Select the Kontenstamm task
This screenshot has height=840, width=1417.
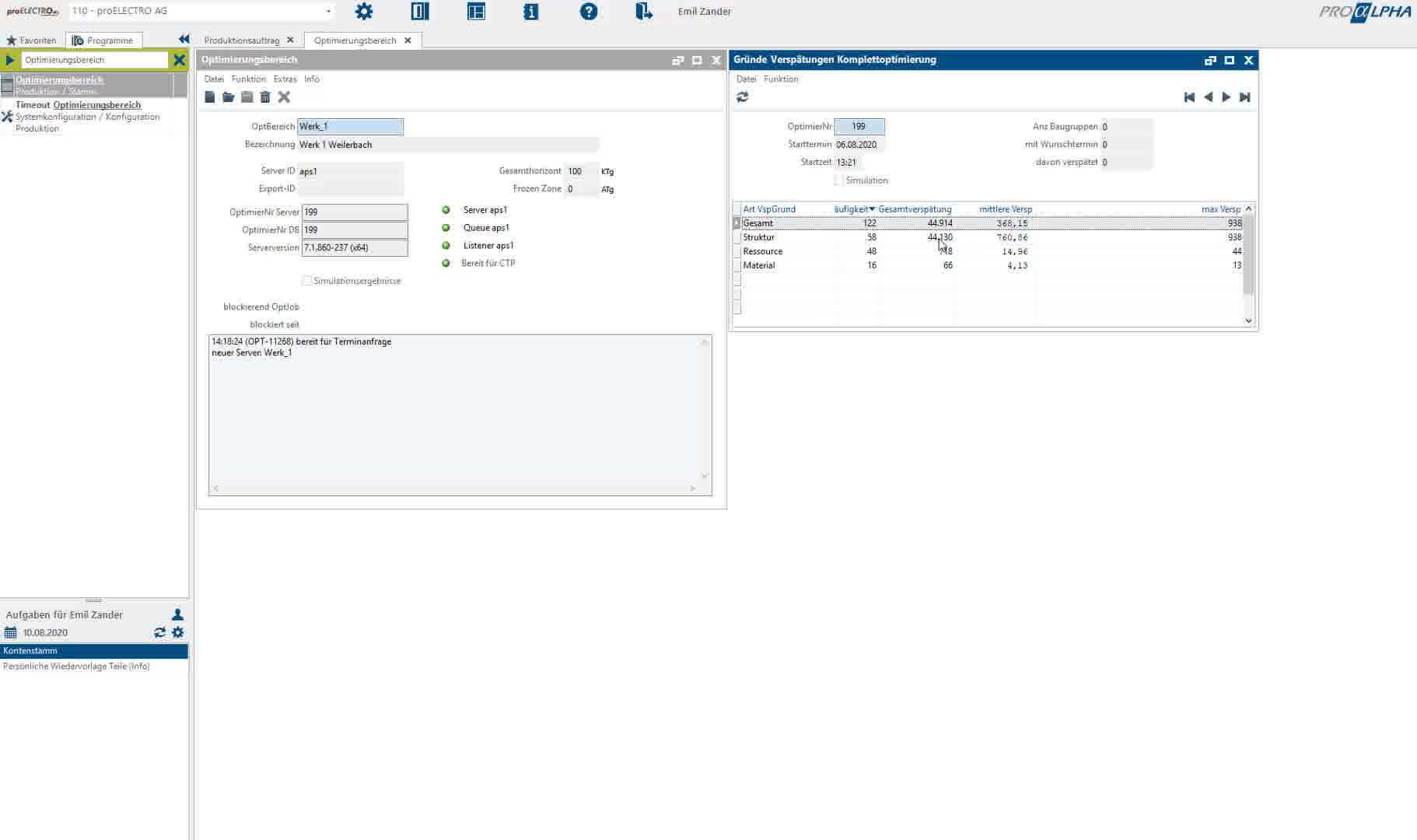pyautogui.click(x=94, y=651)
